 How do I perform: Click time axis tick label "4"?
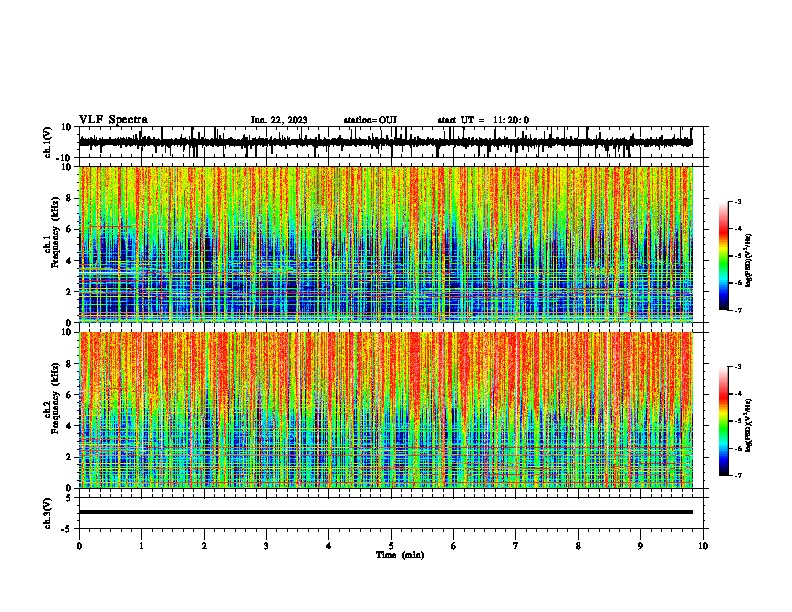point(328,546)
